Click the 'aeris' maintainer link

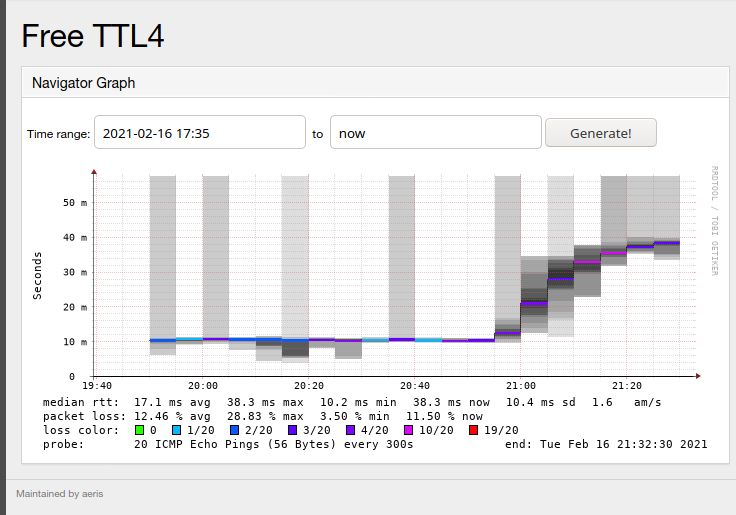(92, 493)
